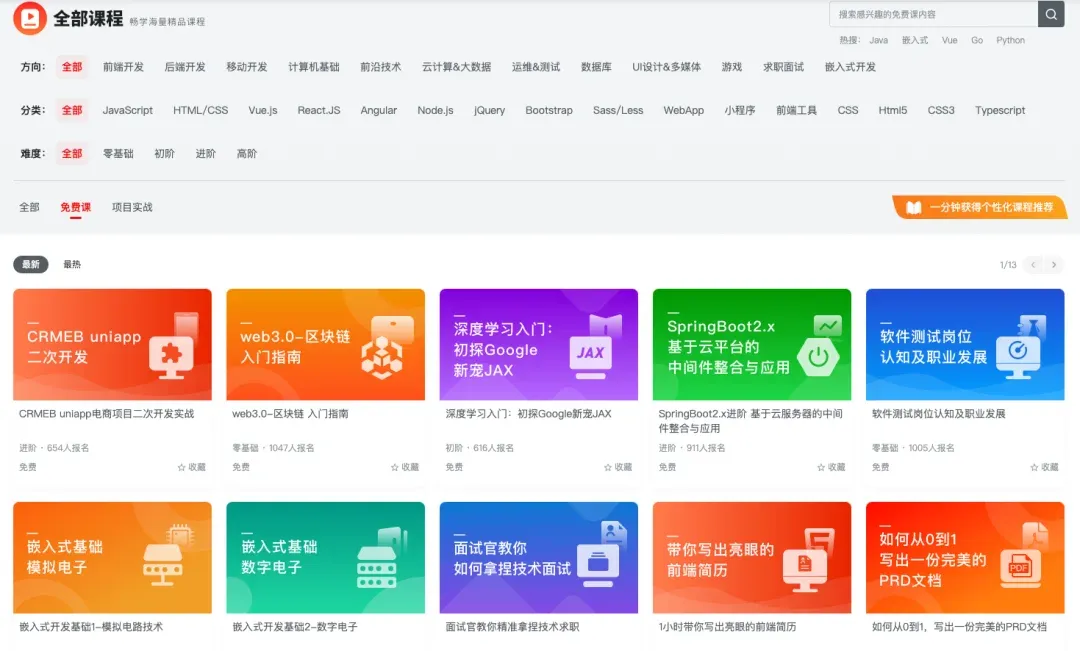Go to next page arrow beside 1/13
Screen dimensions: 1080x651
pos(1054,265)
